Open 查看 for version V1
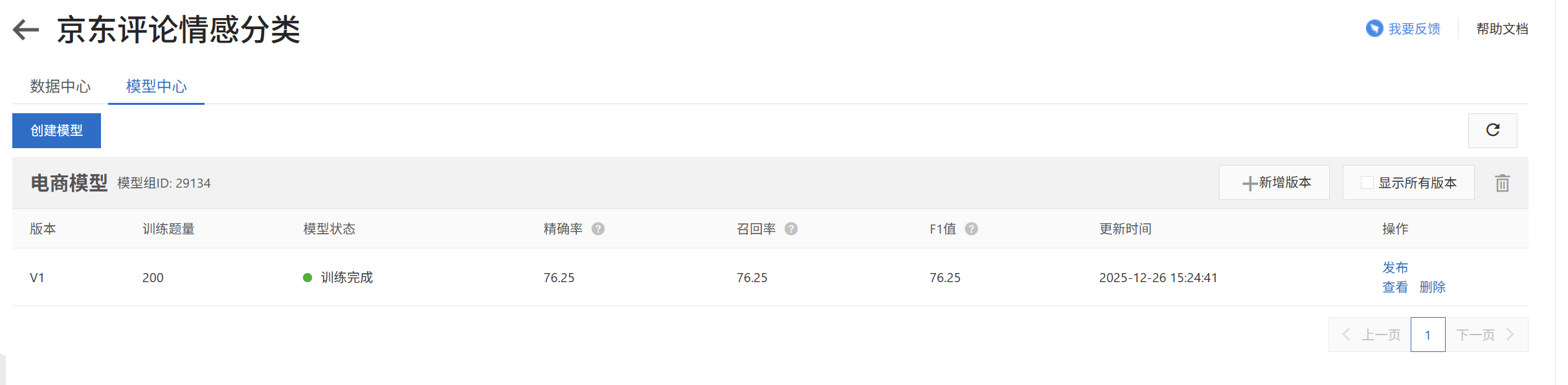The width and height of the screenshot is (1568, 385). click(x=1395, y=287)
